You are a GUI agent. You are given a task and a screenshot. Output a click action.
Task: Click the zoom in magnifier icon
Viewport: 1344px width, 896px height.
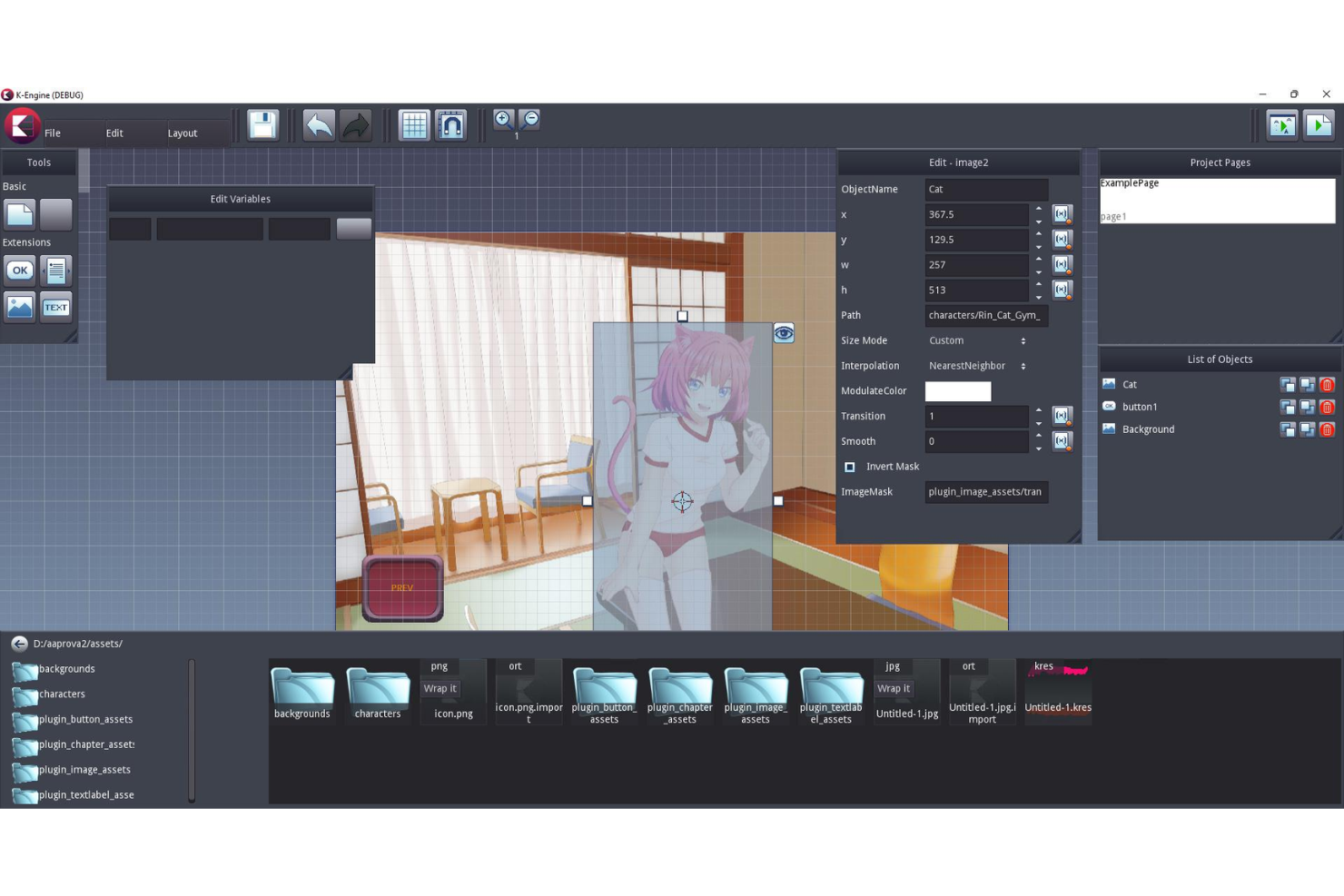click(x=502, y=118)
